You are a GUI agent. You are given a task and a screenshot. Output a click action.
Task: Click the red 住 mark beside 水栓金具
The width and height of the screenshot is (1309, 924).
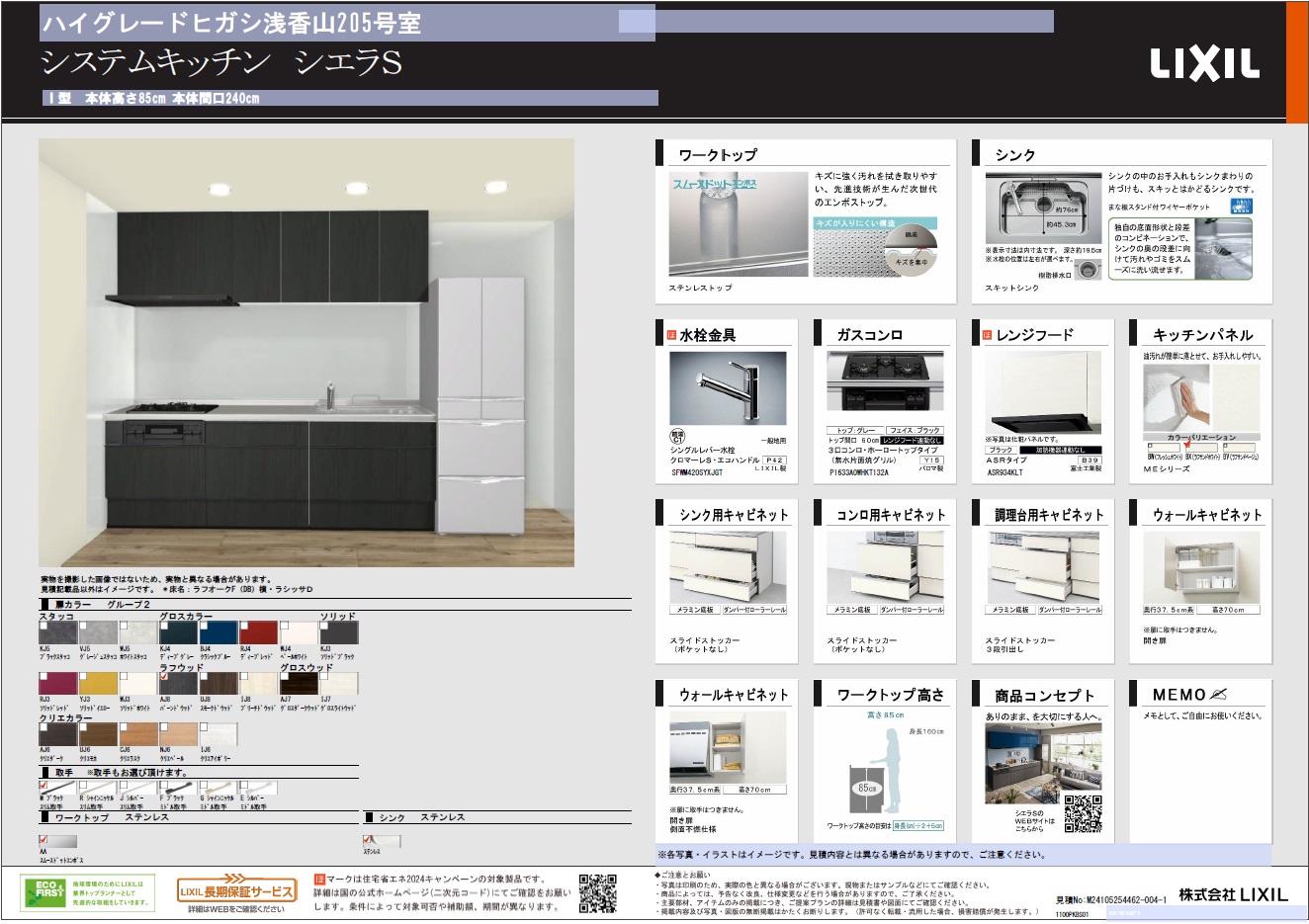pos(671,335)
